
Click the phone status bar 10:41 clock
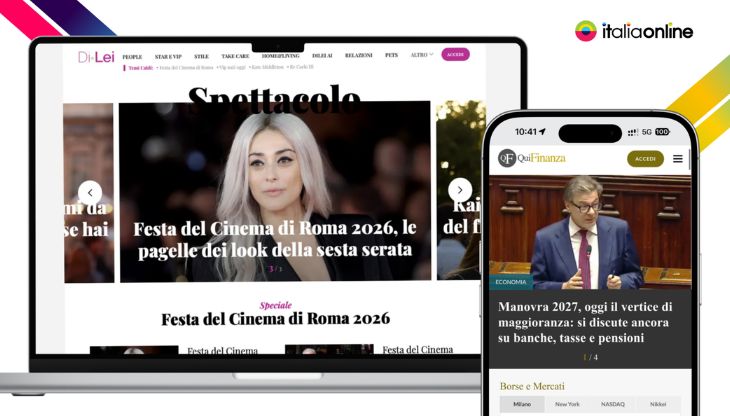(526, 132)
